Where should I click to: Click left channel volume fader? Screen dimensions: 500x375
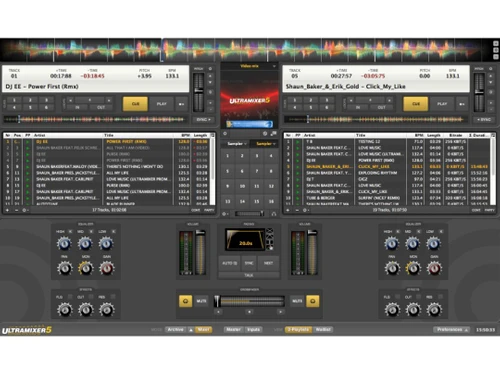[x=200, y=251]
